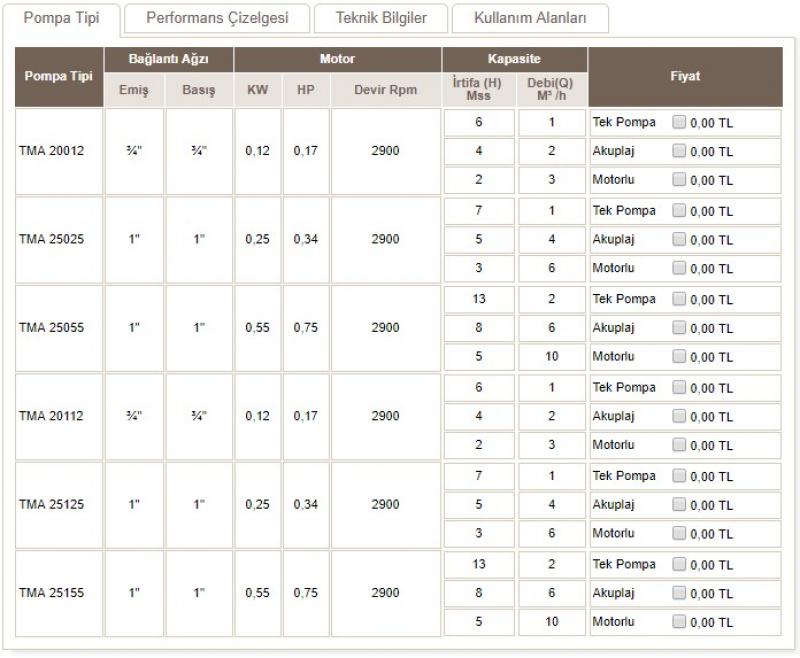Click the TMA 25055 pump type cell
The height and width of the screenshot is (658, 800).
click(x=52, y=328)
